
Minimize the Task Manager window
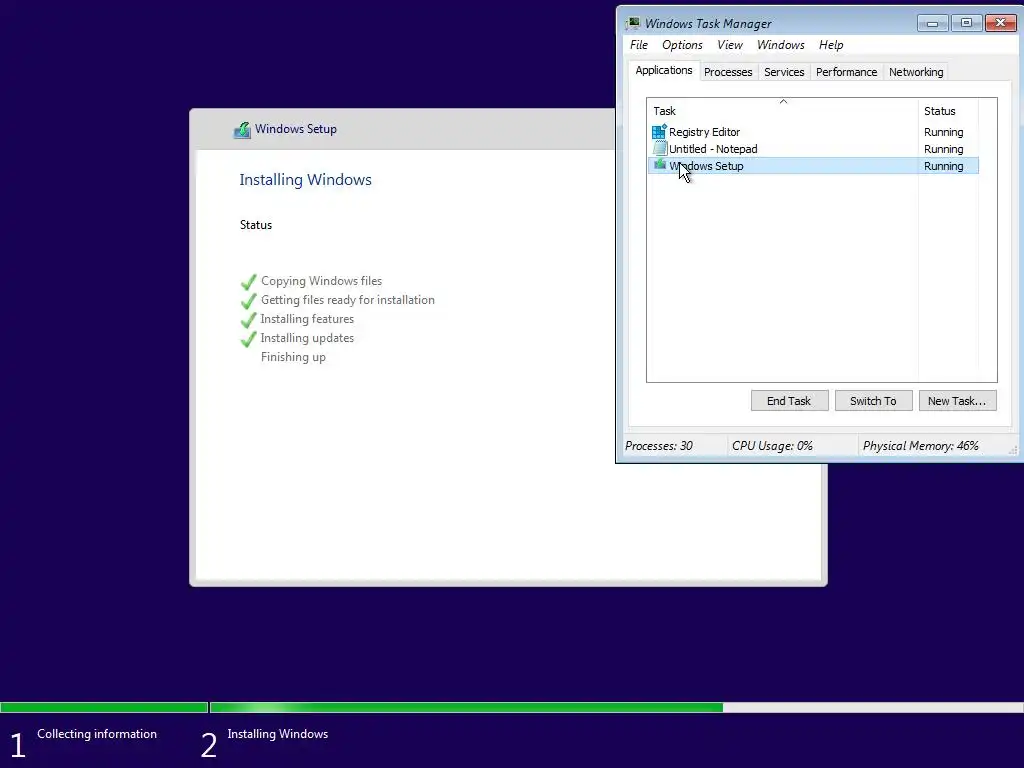[x=932, y=24]
